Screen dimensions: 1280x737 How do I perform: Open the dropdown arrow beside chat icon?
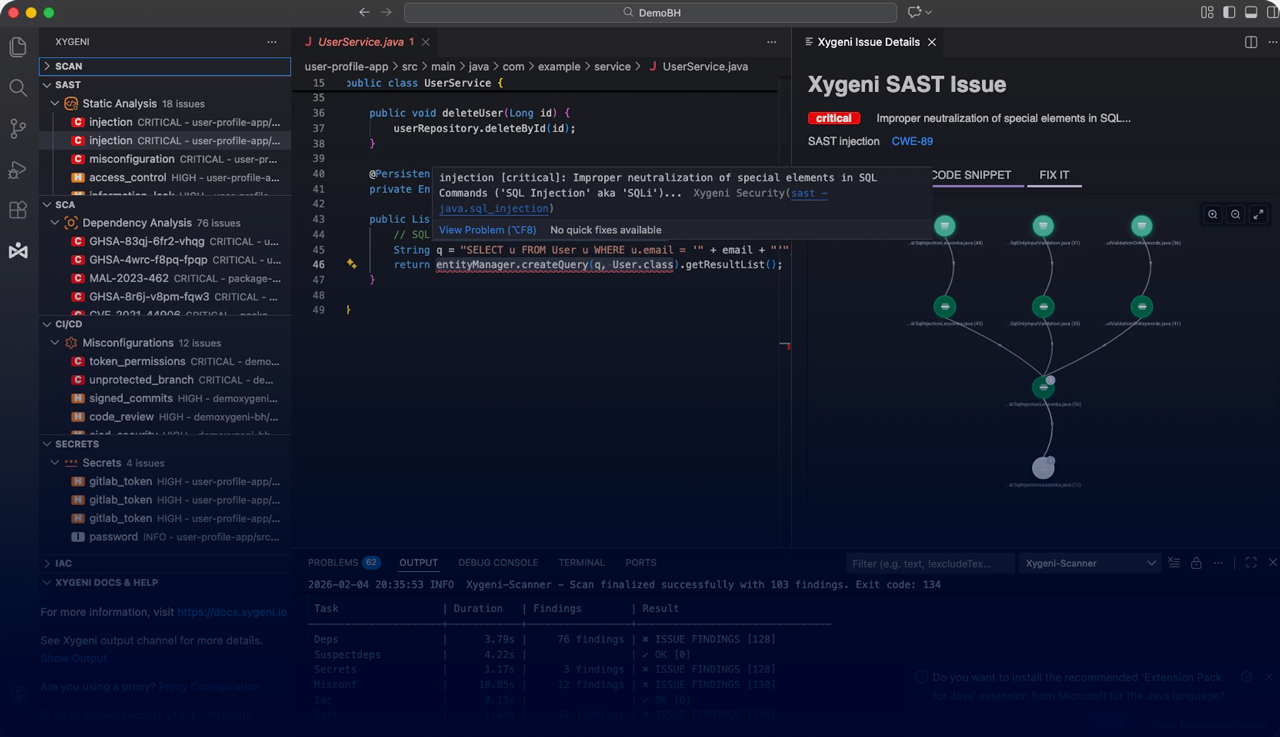click(929, 12)
